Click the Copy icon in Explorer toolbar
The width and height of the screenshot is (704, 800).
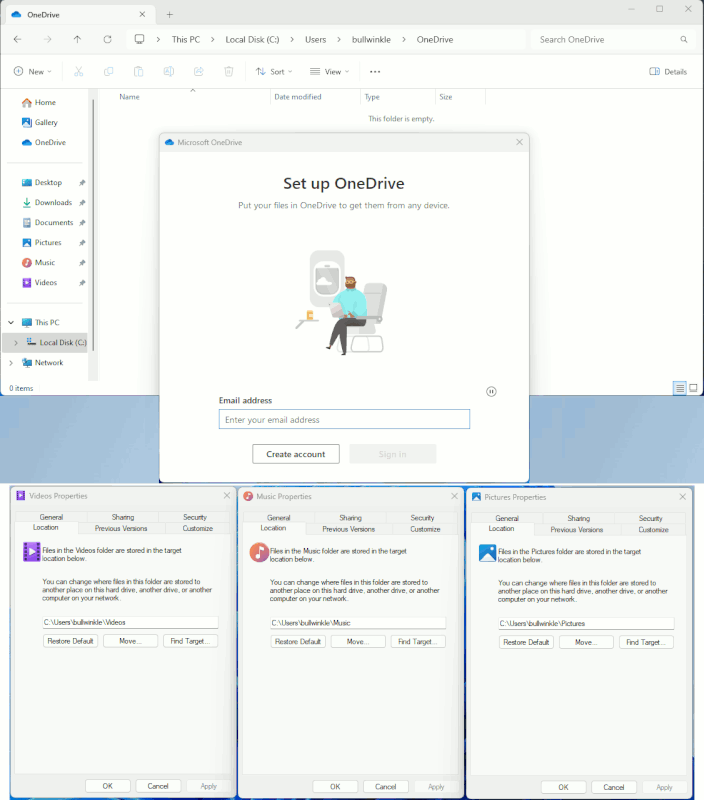pos(108,71)
